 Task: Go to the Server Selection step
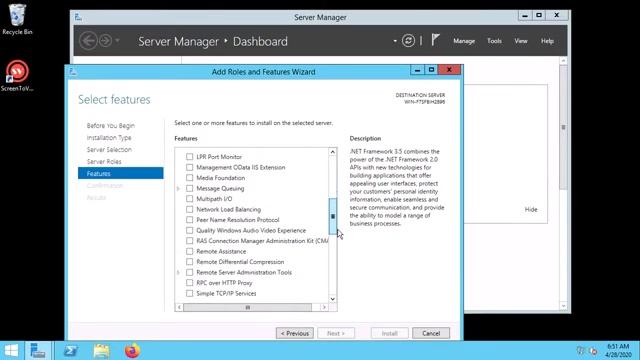pos(109,149)
